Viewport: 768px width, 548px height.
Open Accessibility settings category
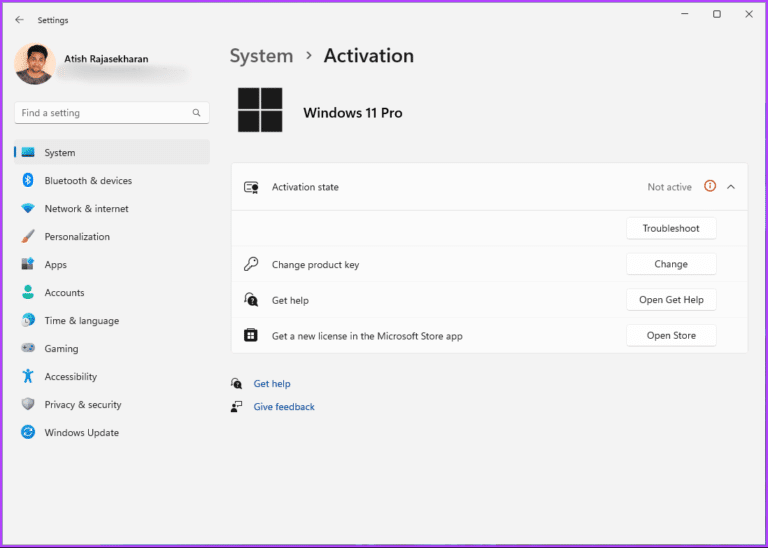point(70,377)
